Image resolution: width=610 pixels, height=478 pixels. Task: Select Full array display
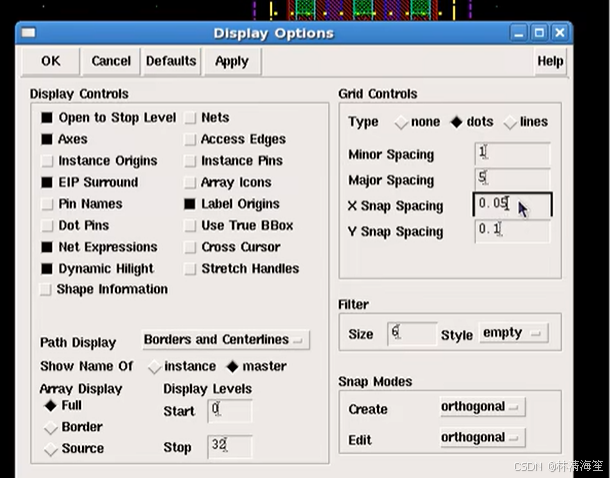(51, 406)
